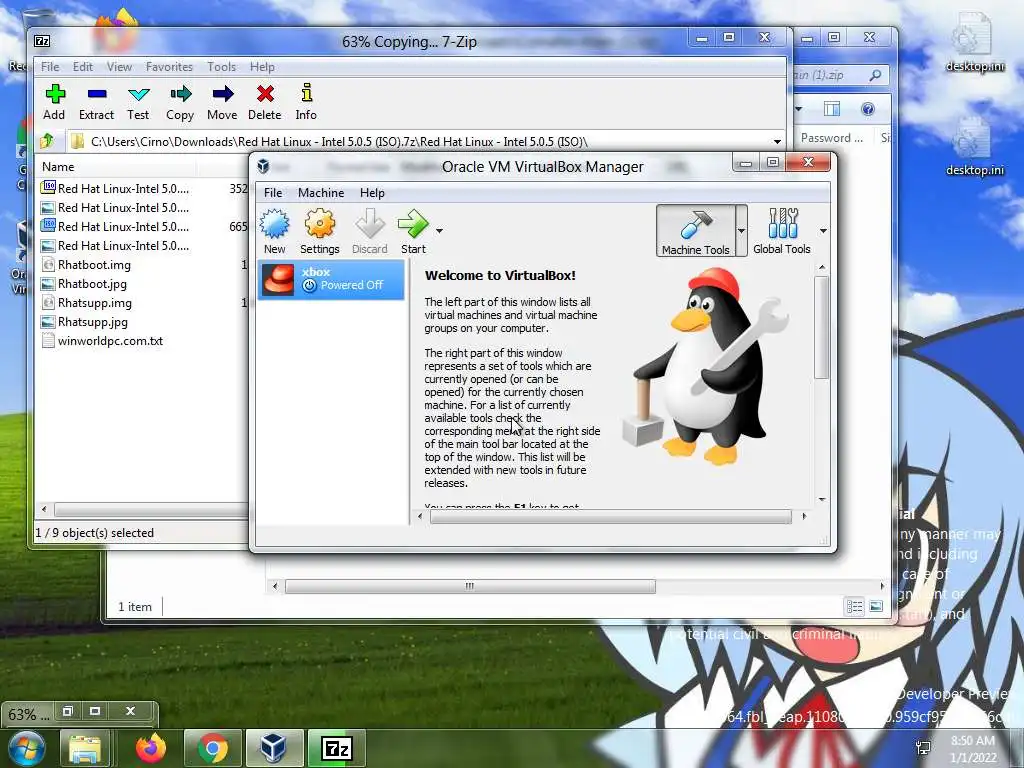Toggle the preview pane in Explorer window

pos(831,109)
